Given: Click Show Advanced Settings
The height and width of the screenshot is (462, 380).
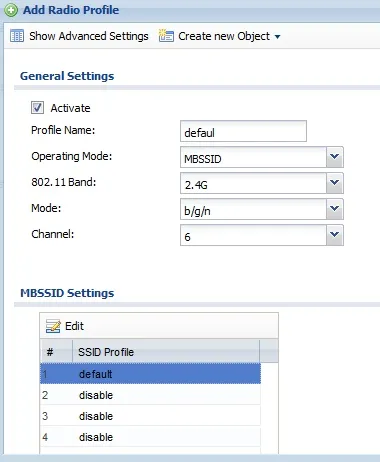Looking at the screenshot, I should (x=89, y=36).
